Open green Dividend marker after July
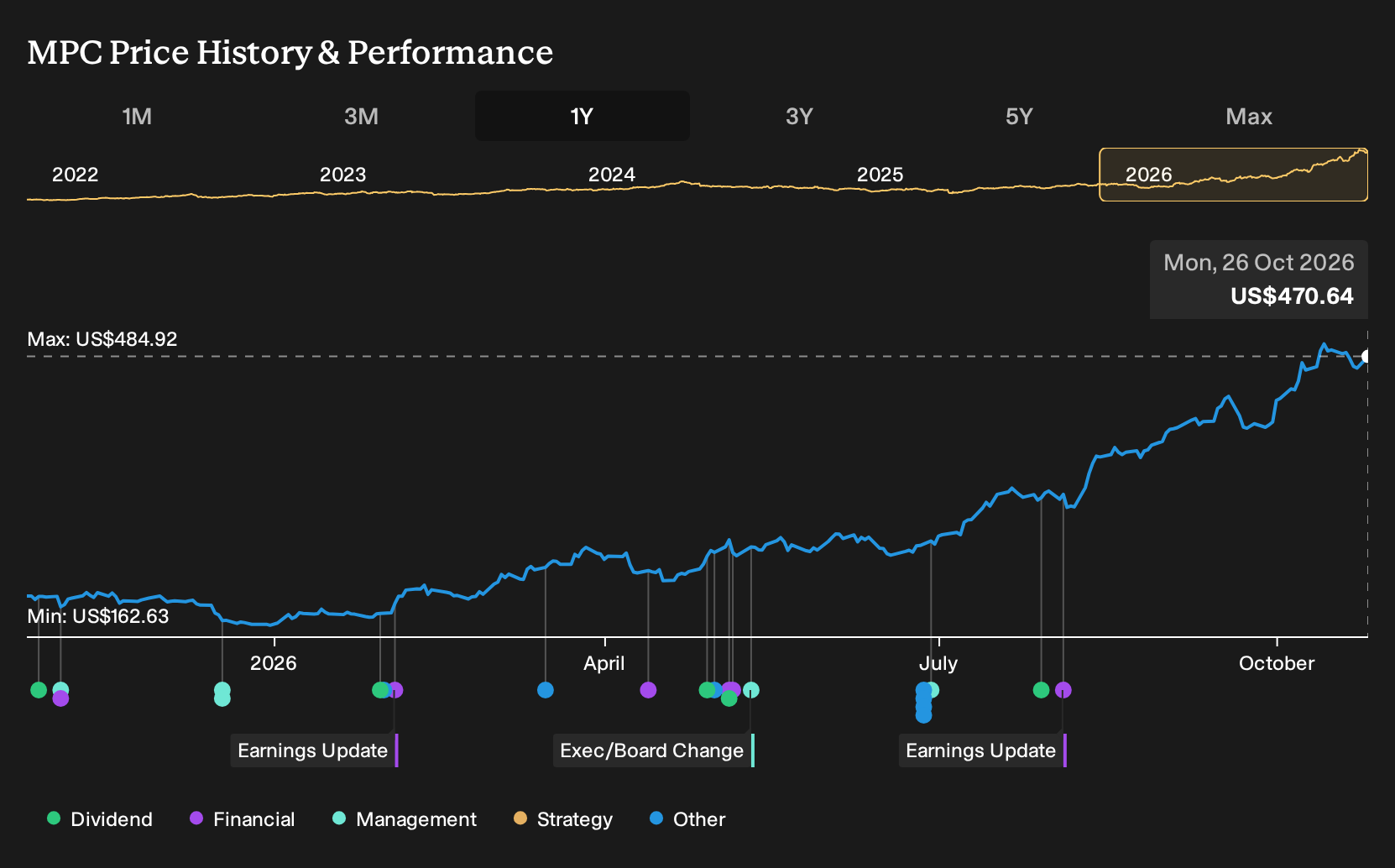Screen dimensions: 1395x868 pyautogui.click(x=1042, y=690)
